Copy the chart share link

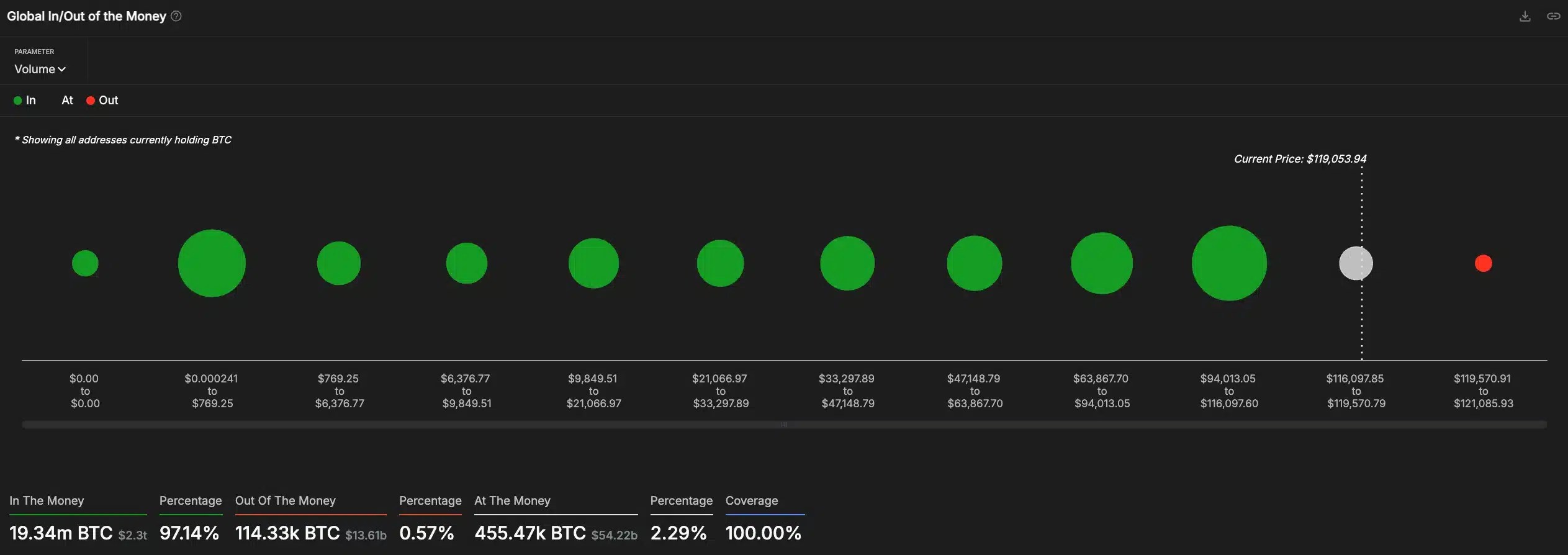1554,16
